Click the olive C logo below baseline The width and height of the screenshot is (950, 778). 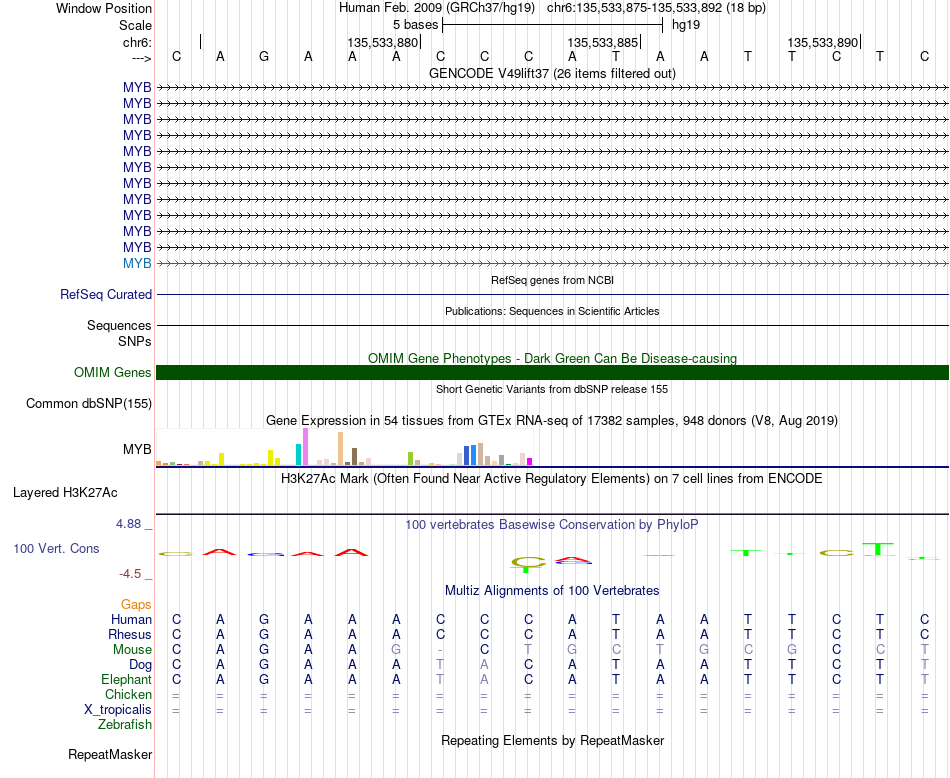(x=528, y=564)
